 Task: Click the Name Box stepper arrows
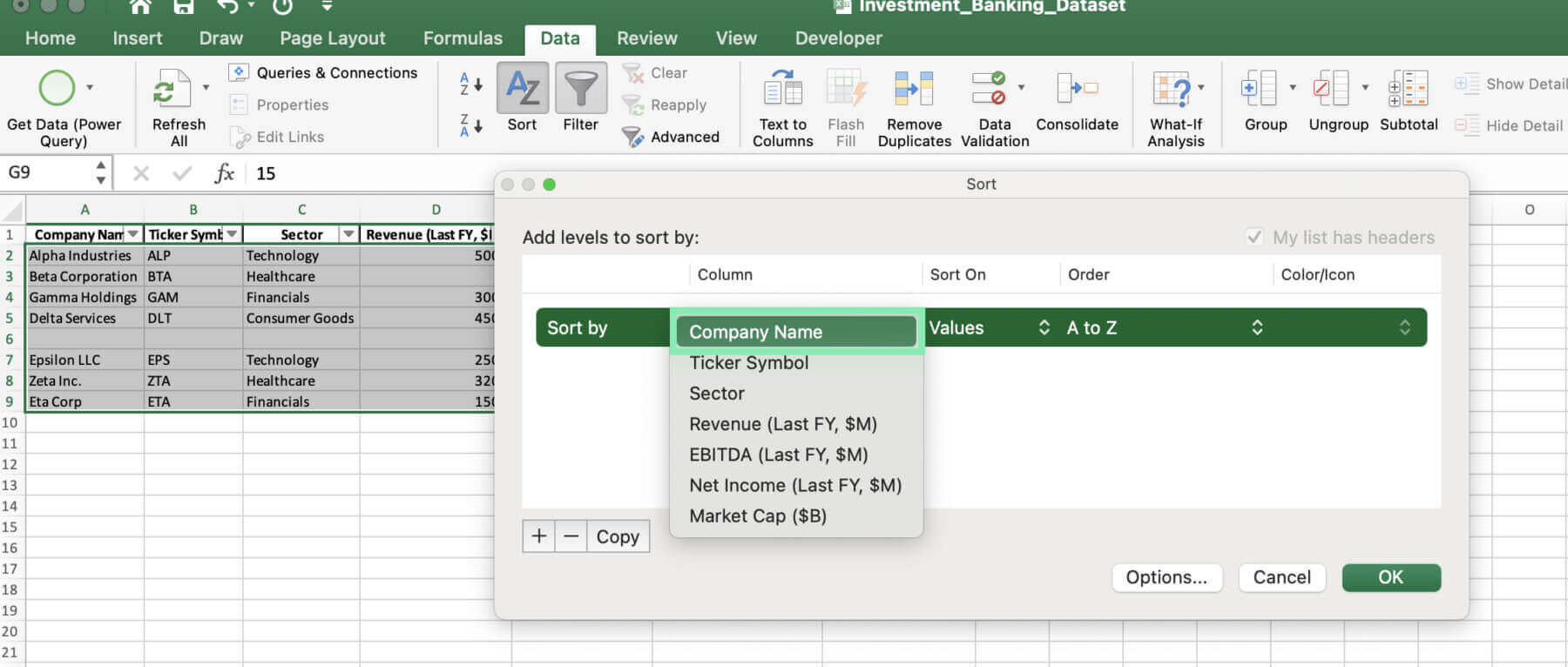(101, 172)
